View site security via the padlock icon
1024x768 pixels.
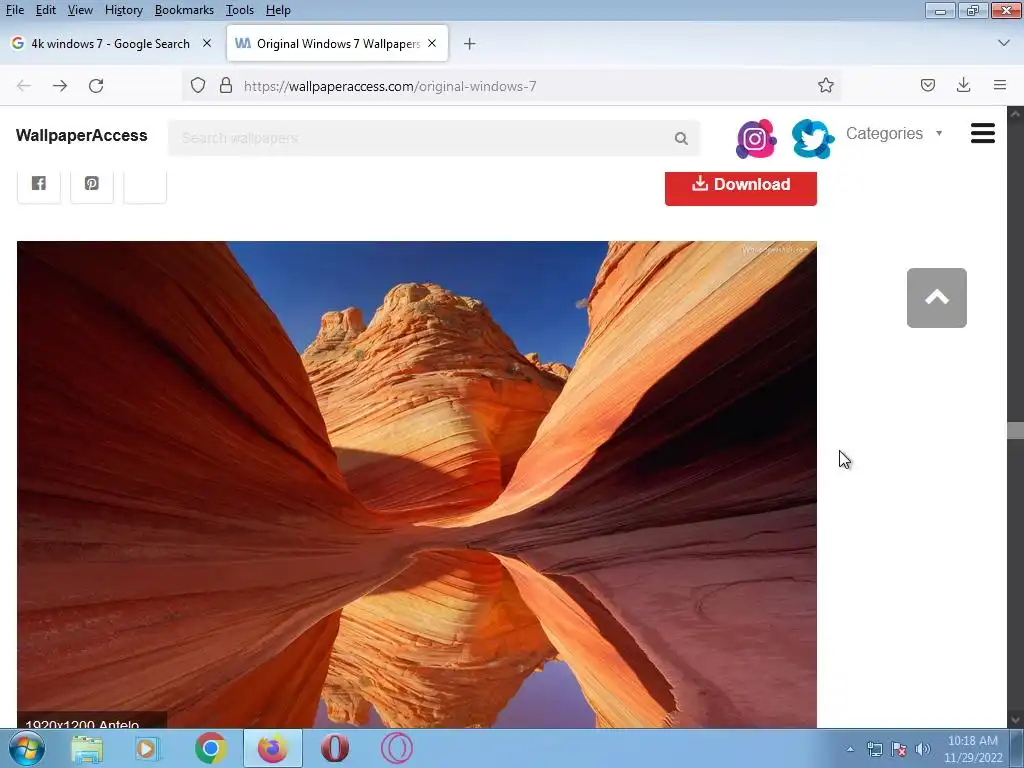coord(226,86)
